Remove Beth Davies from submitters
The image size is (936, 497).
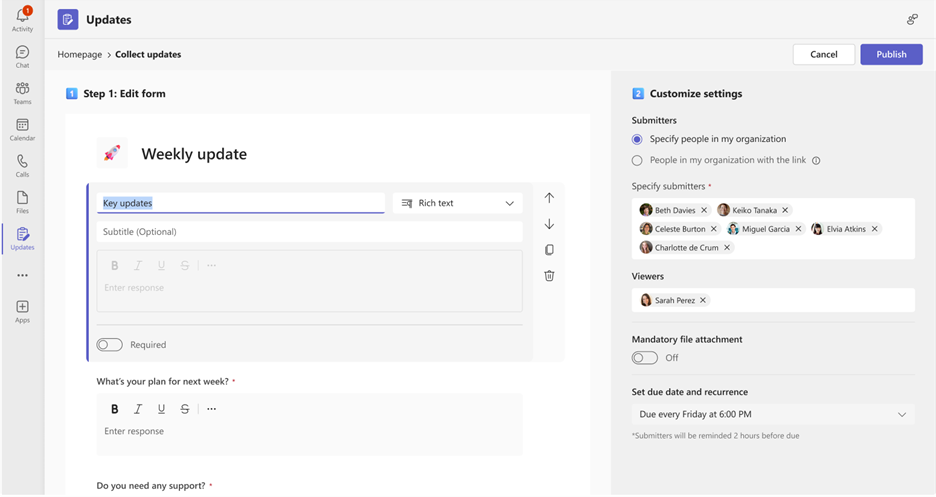[x=704, y=210]
